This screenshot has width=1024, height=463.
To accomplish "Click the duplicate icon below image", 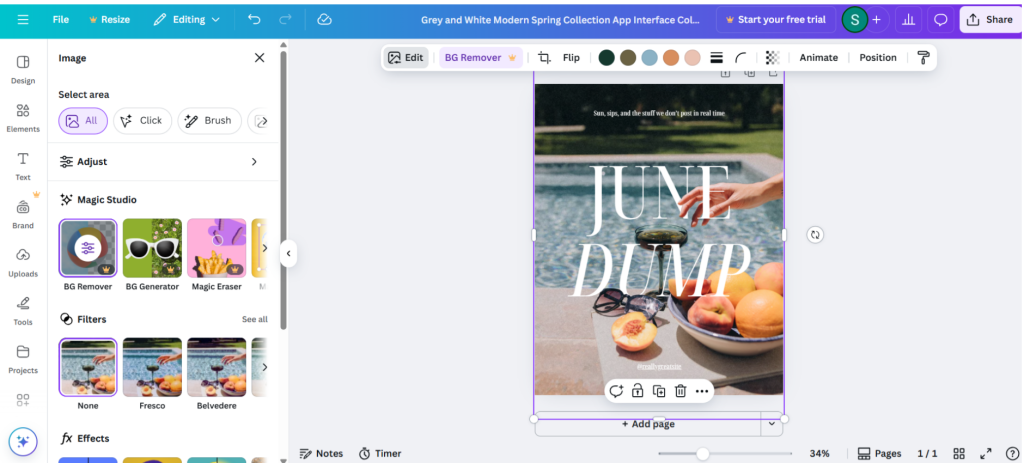I will [659, 391].
